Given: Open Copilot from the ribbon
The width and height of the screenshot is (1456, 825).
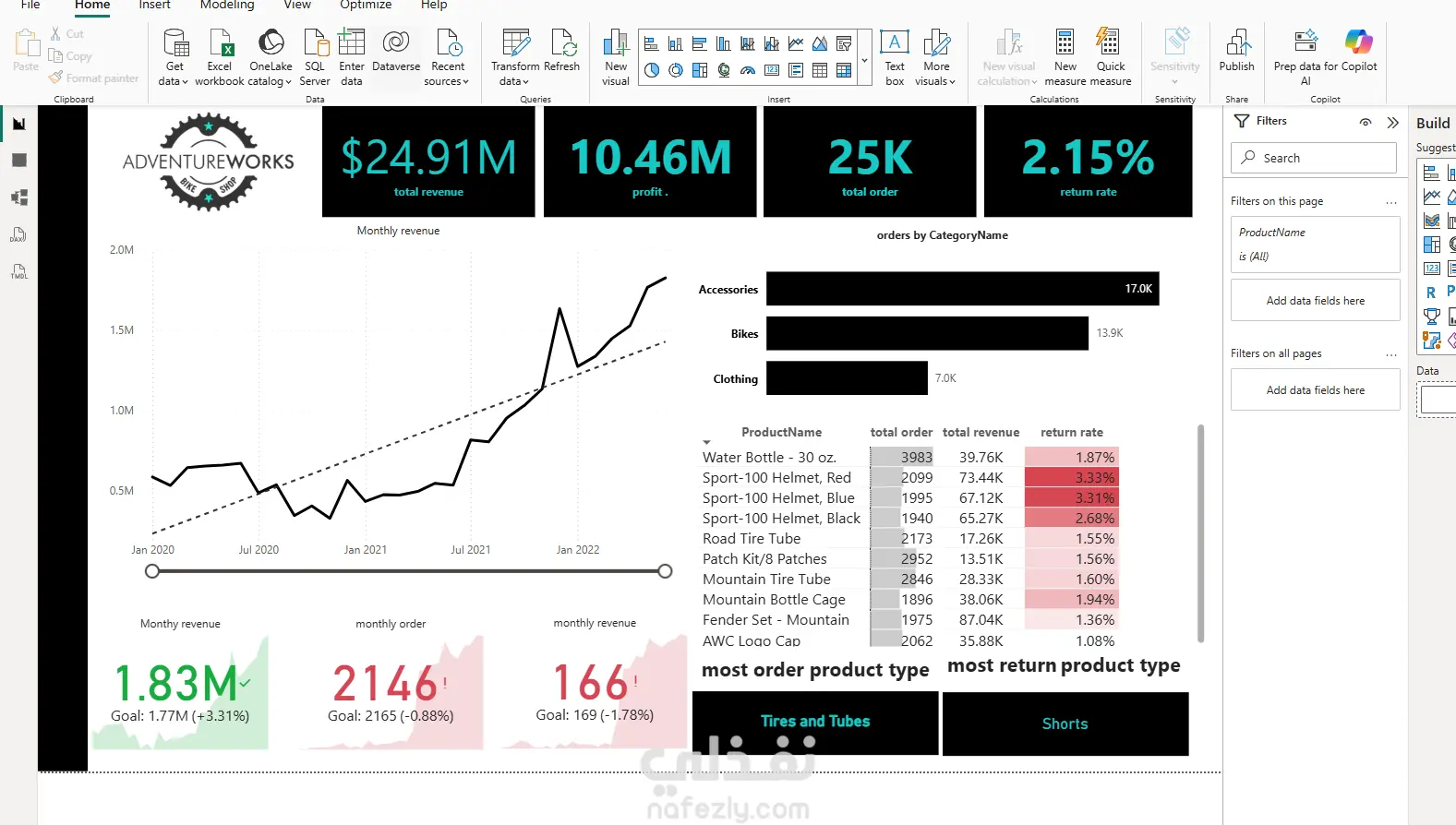Looking at the screenshot, I should [1359, 52].
